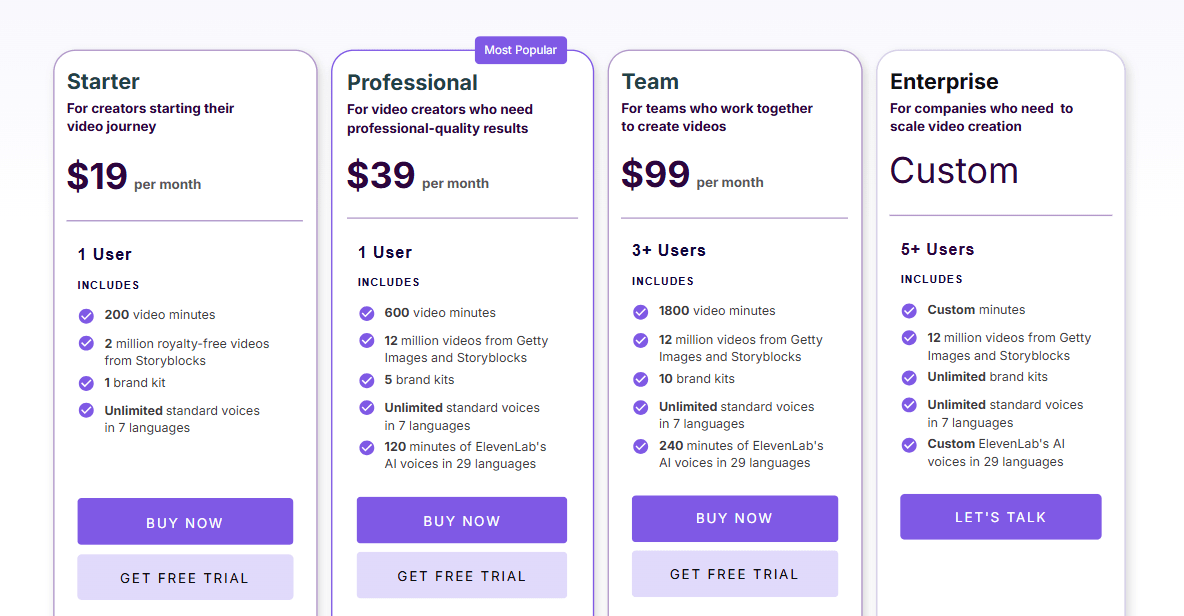1184x616 pixels.
Task: Click BUY NOW under the Professional plan
Action: [461, 520]
